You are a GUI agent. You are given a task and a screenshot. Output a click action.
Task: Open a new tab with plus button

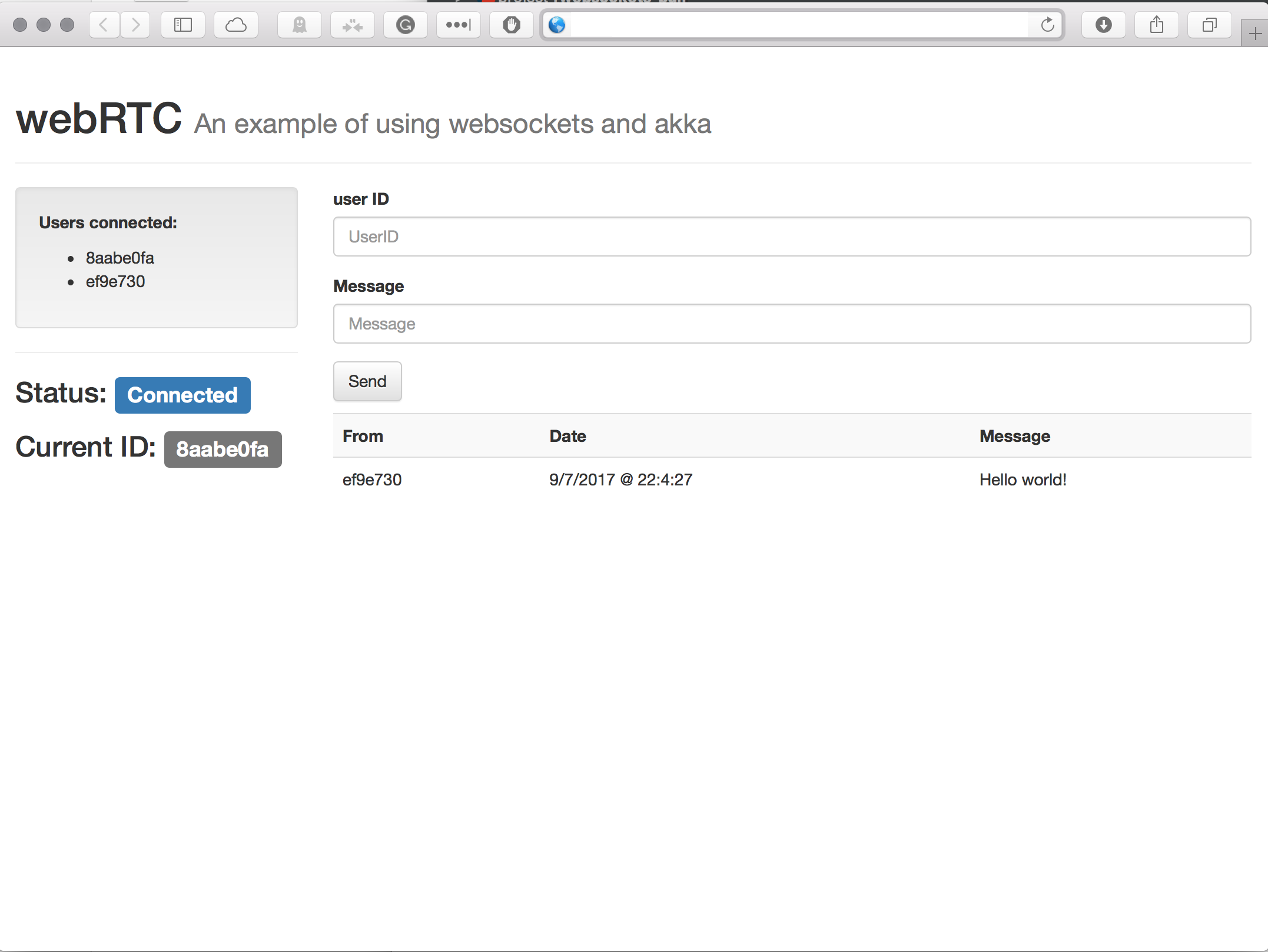[x=1254, y=34]
